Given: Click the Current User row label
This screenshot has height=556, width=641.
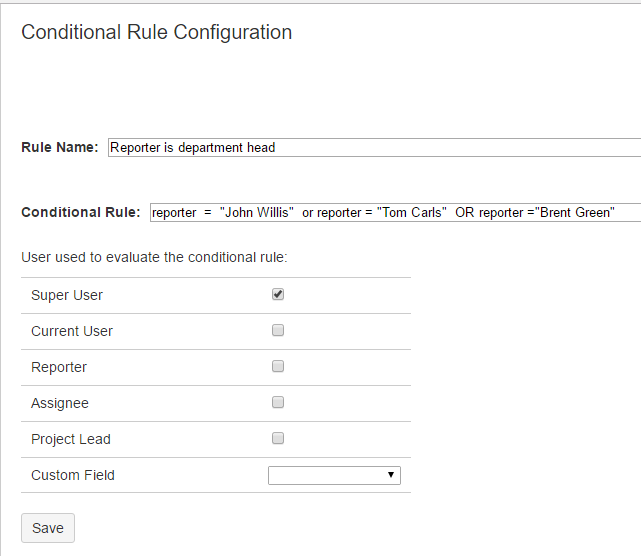Looking at the screenshot, I should [72, 332].
